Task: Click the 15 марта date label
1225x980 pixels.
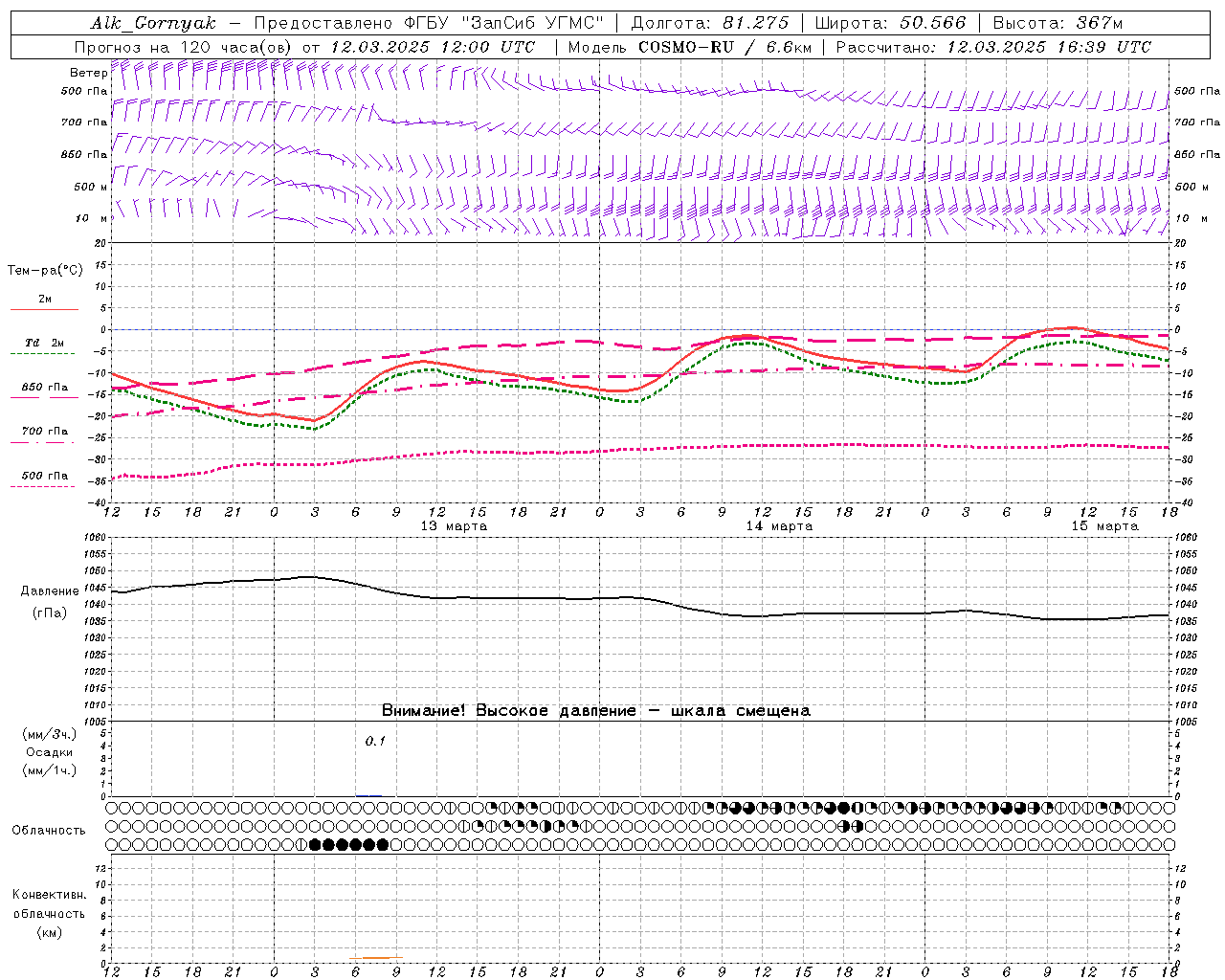Action: 1104,526
